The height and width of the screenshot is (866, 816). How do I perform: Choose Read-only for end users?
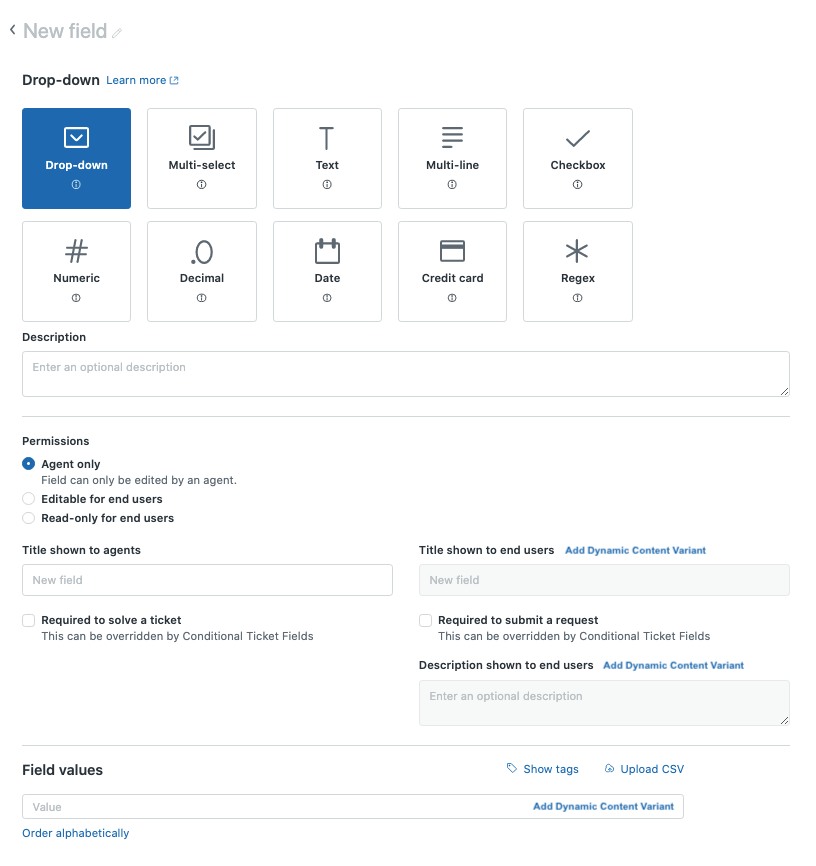(29, 518)
